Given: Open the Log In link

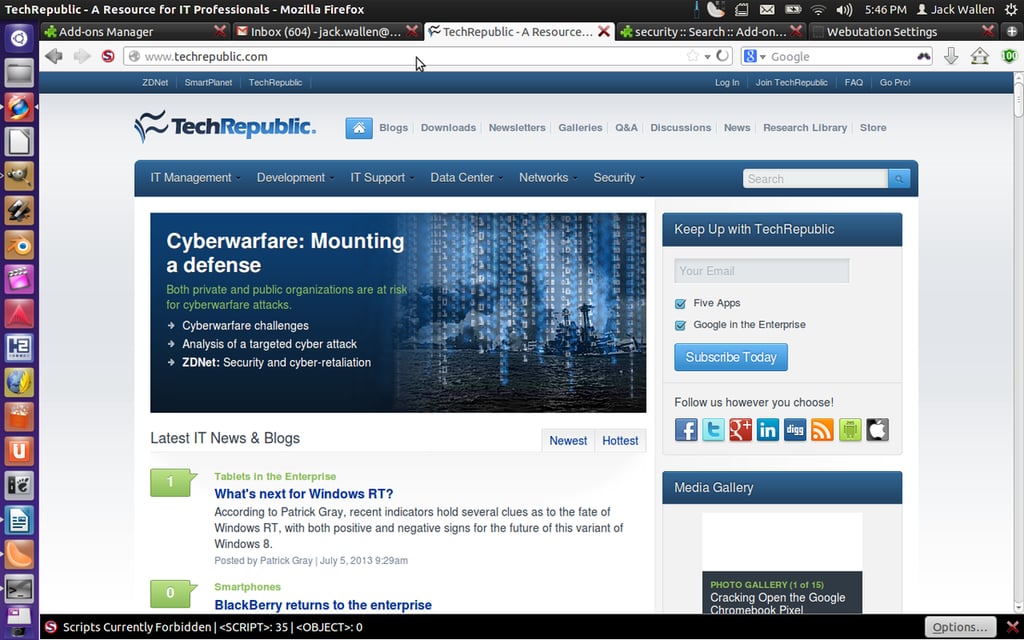Looking at the screenshot, I should (727, 82).
